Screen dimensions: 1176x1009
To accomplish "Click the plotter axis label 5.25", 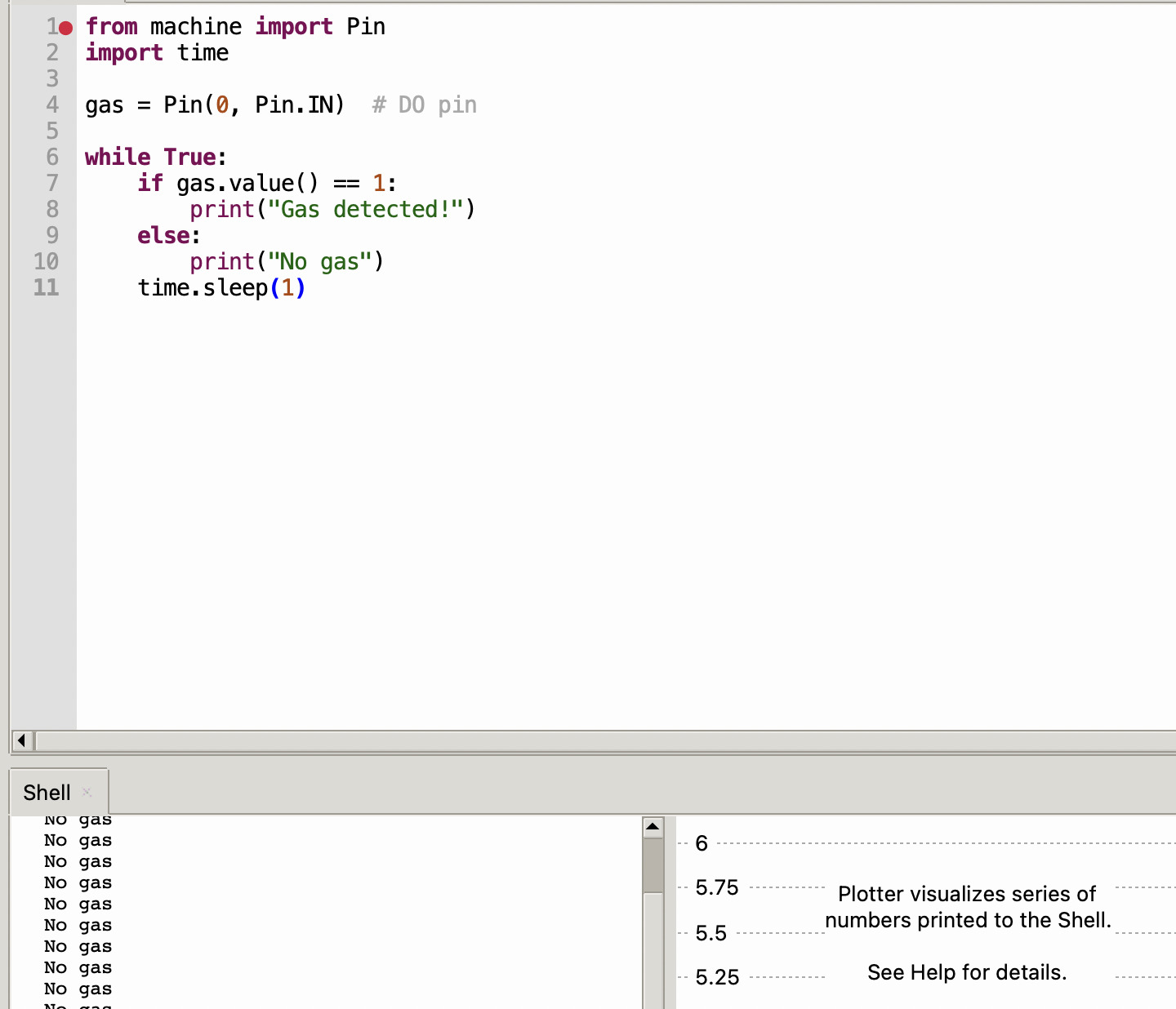I will tap(717, 977).
